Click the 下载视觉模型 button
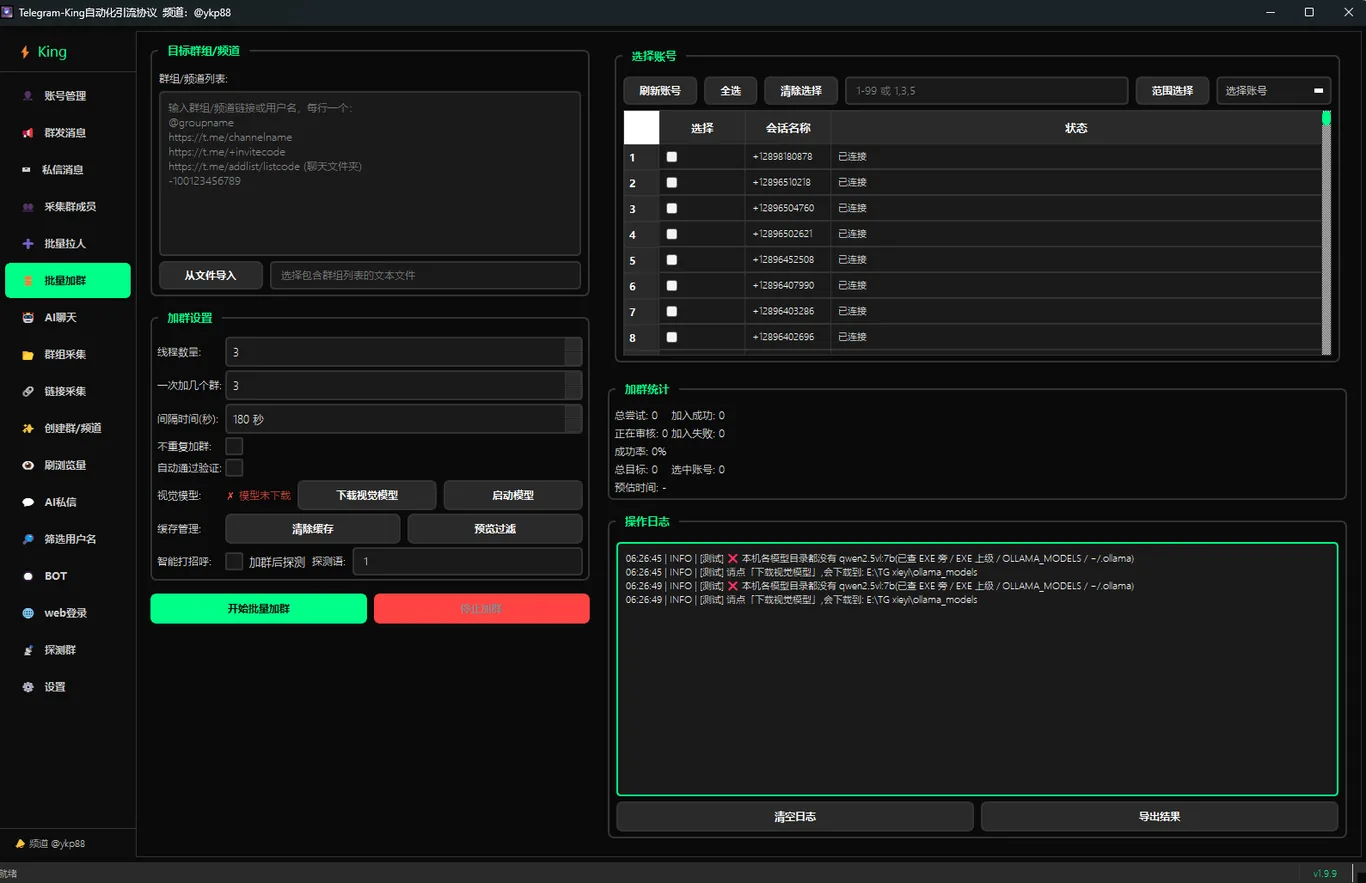 click(x=367, y=495)
